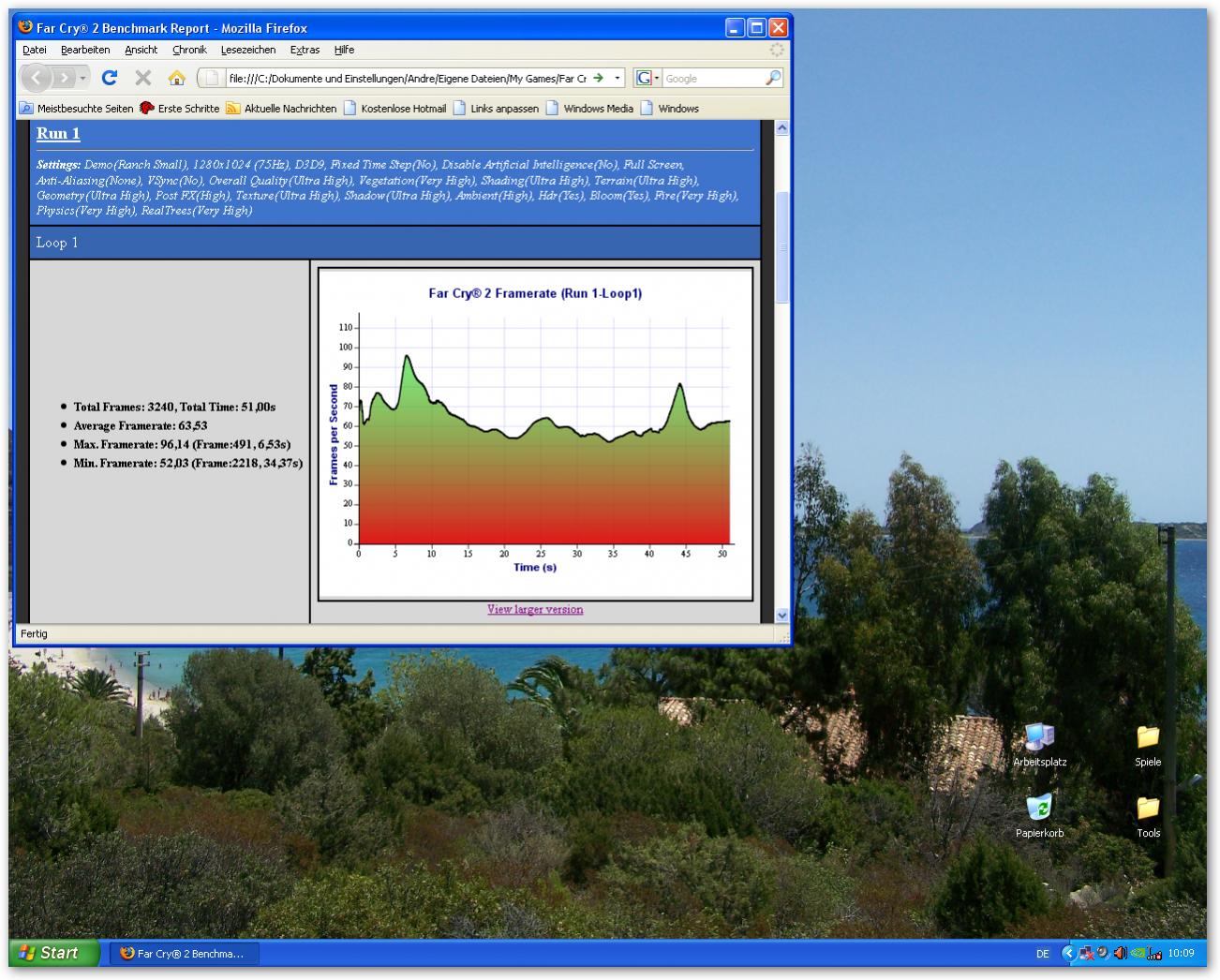Click the network disconnected tray icon
Viewport: 1220px width, 980px height.
(1087, 954)
